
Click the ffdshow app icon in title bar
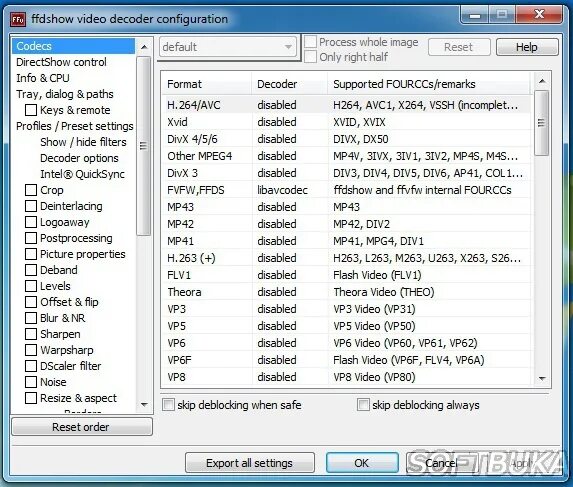[18, 19]
